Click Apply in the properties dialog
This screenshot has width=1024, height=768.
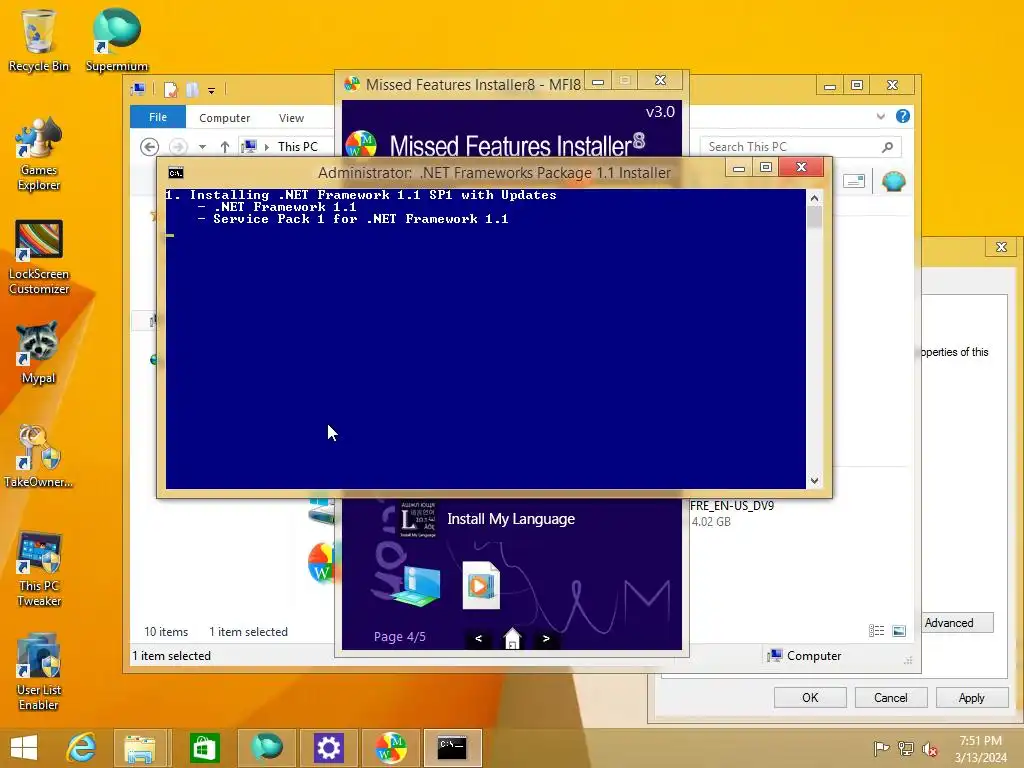pos(972,697)
